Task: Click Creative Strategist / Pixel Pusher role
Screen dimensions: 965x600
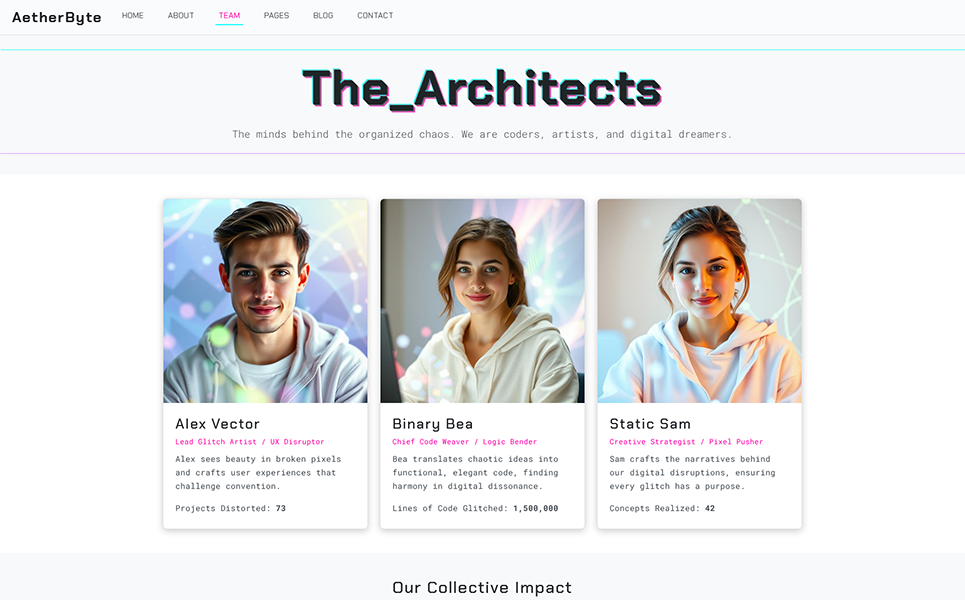Action: [686, 442]
